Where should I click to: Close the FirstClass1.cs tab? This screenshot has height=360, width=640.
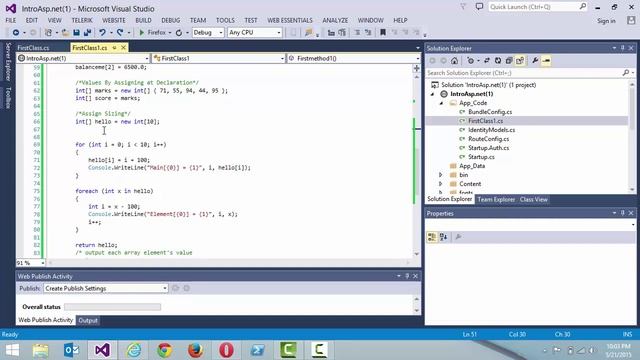coord(123,48)
